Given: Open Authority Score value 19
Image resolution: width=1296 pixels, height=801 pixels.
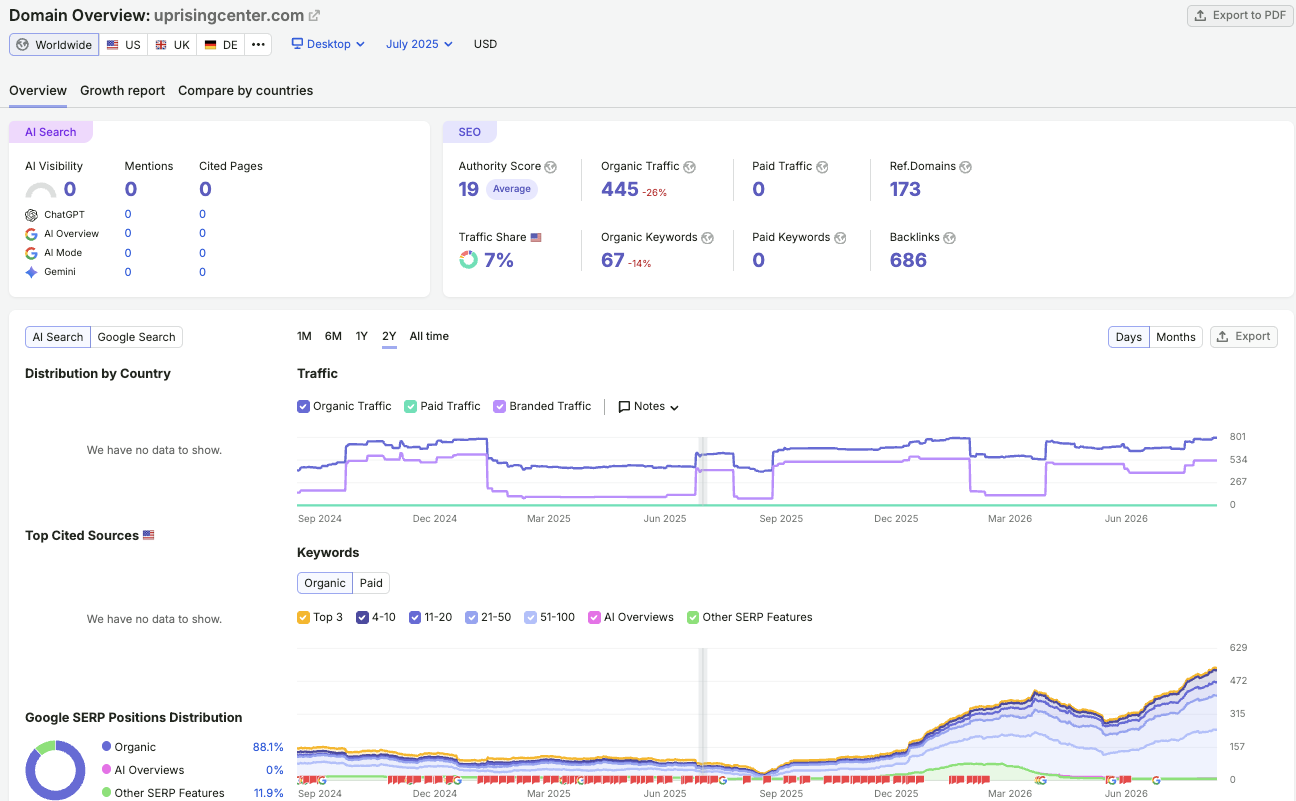Looking at the screenshot, I should click(x=469, y=189).
